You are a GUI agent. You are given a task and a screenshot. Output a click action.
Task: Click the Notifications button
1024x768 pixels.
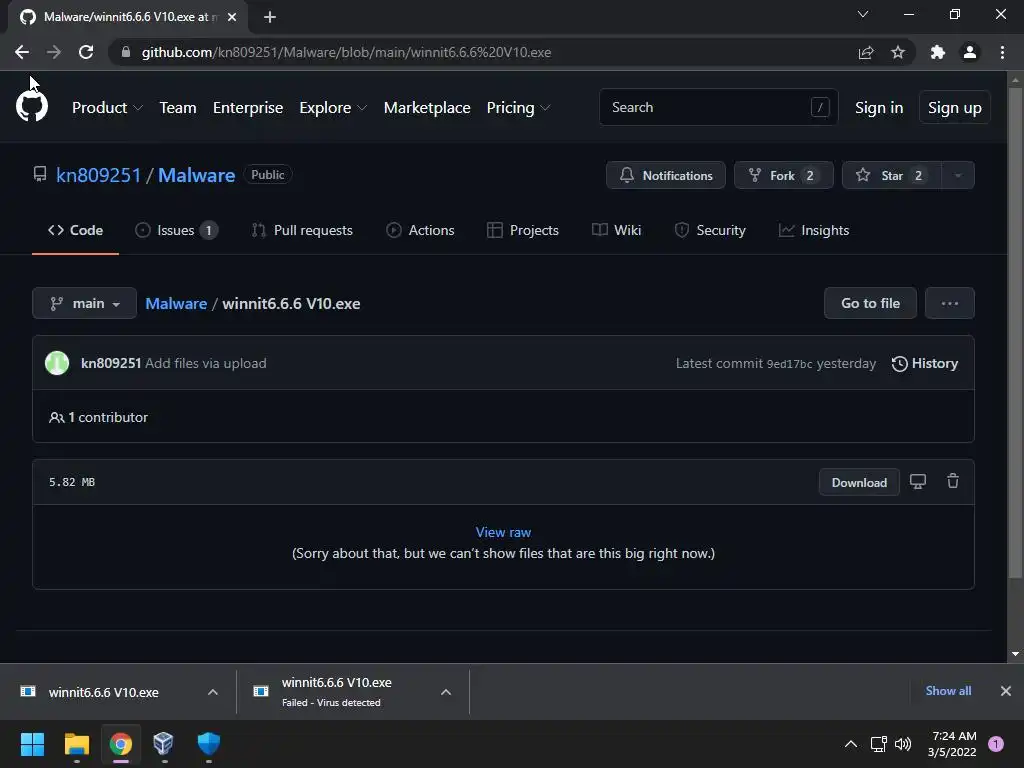[x=665, y=175]
